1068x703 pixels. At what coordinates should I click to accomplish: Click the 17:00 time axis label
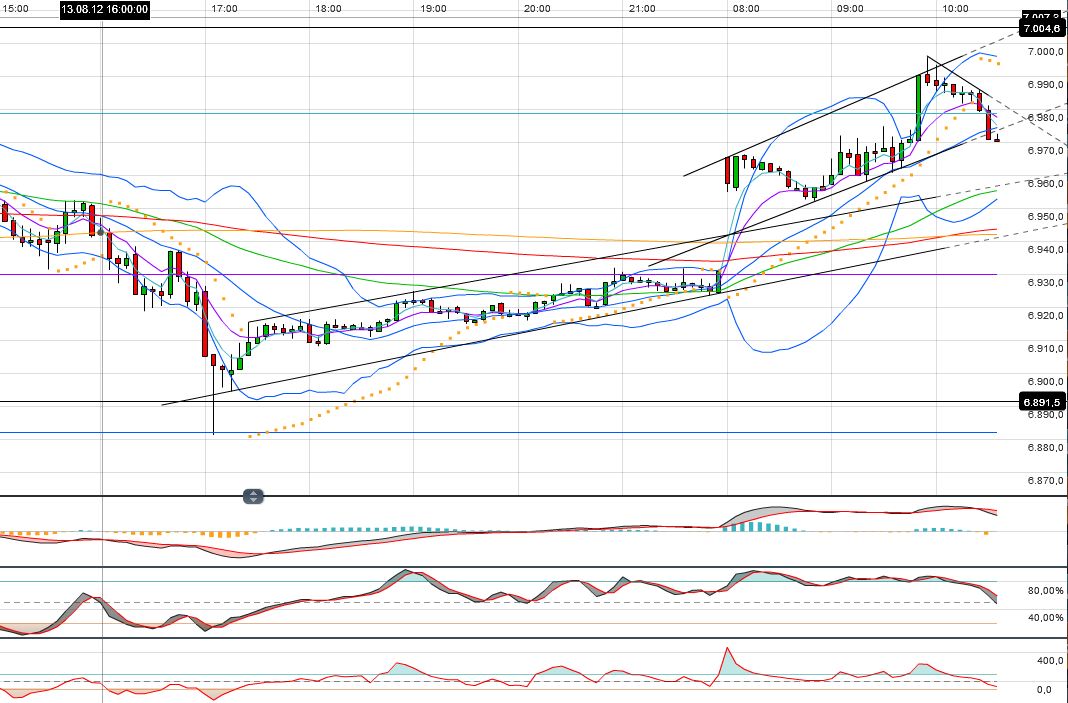pos(224,9)
